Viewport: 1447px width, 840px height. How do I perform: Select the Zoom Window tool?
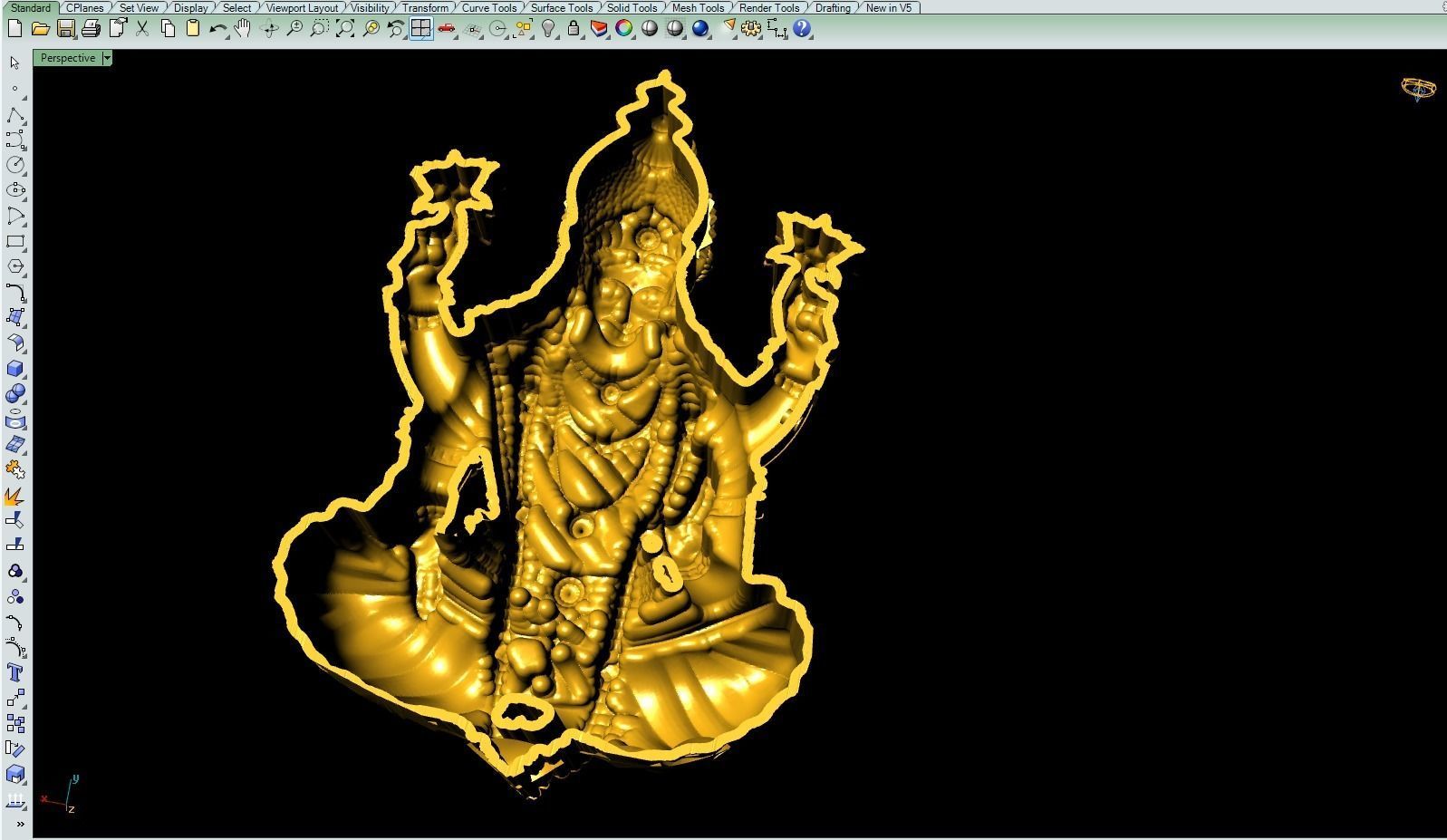click(320, 29)
